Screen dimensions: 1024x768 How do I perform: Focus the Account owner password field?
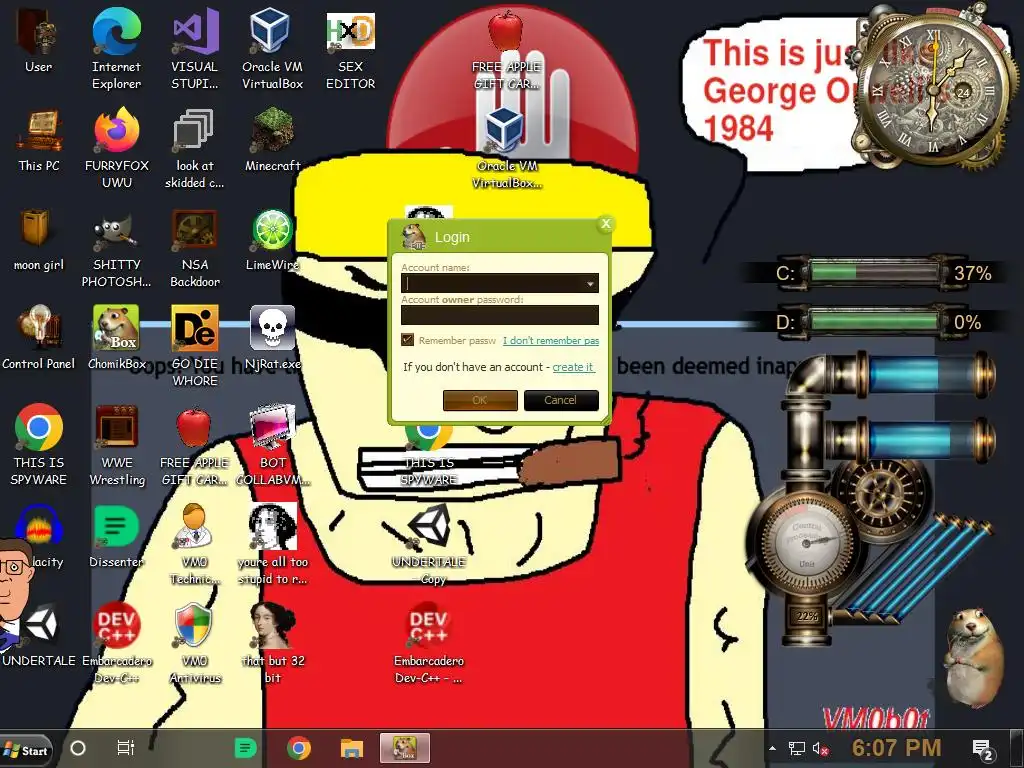pyautogui.click(x=500, y=315)
